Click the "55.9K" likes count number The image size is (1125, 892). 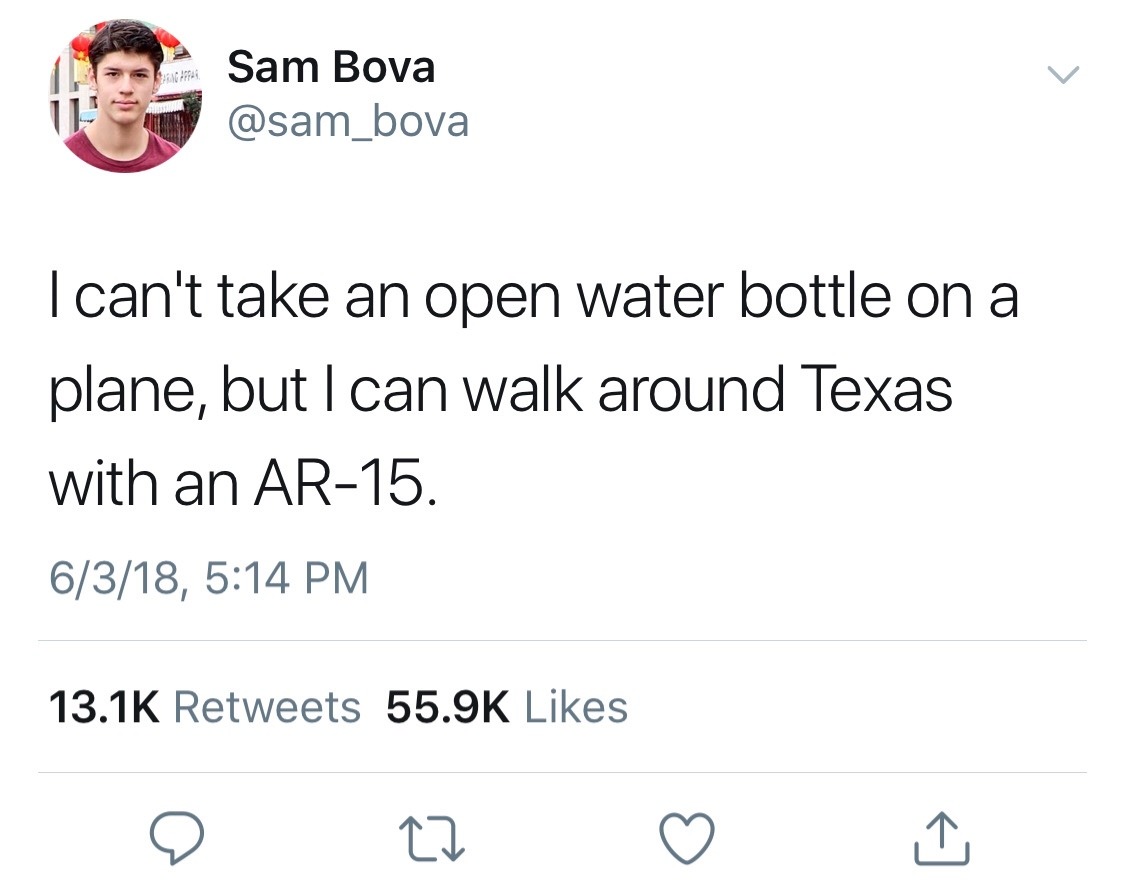point(448,707)
